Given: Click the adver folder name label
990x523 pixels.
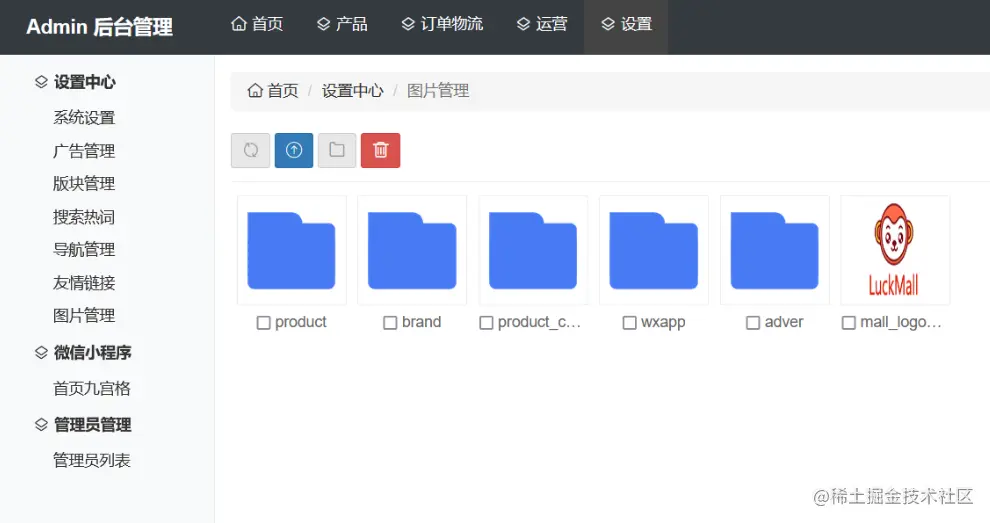Looking at the screenshot, I should pyautogui.click(x=784, y=322).
